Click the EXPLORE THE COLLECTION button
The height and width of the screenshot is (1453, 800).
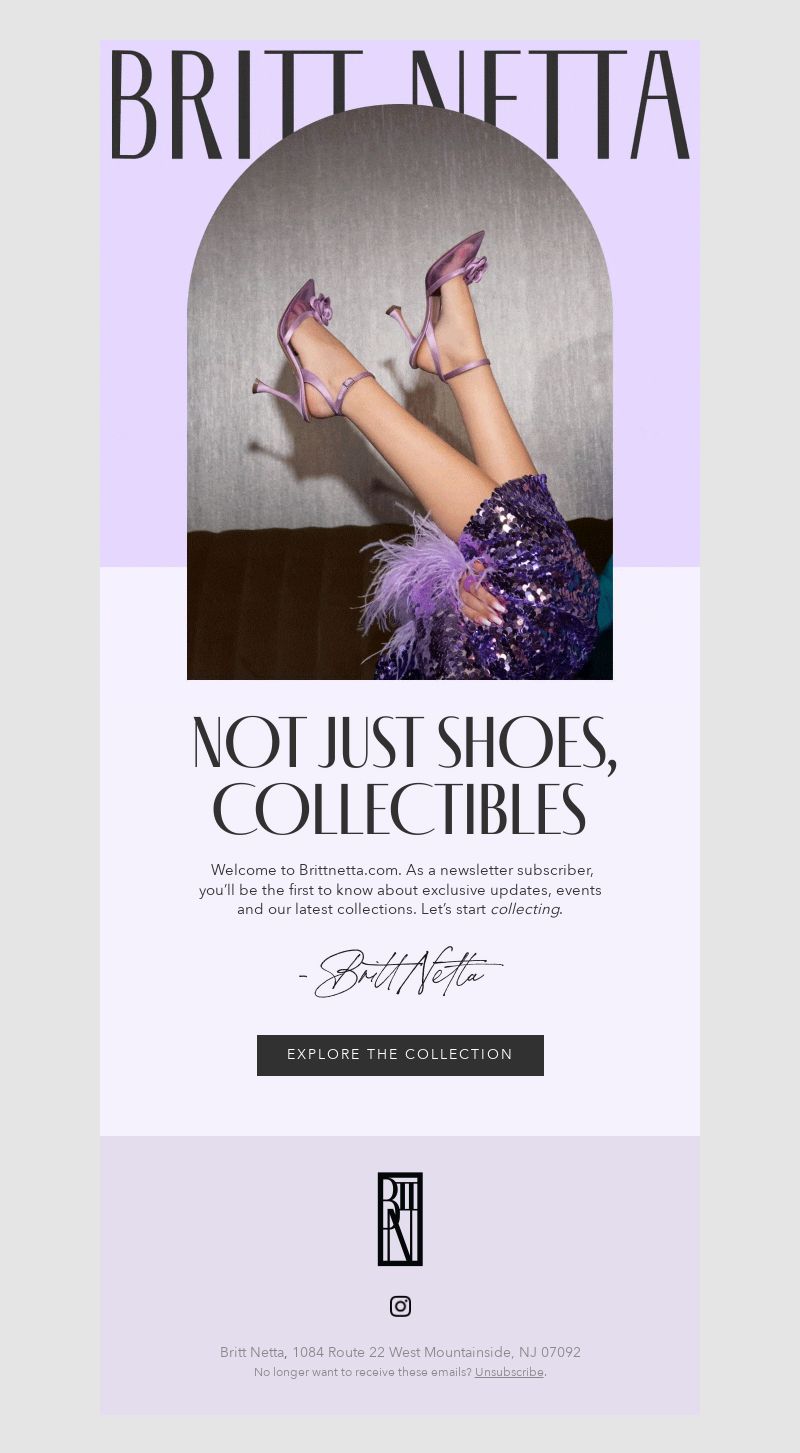tap(400, 1055)
